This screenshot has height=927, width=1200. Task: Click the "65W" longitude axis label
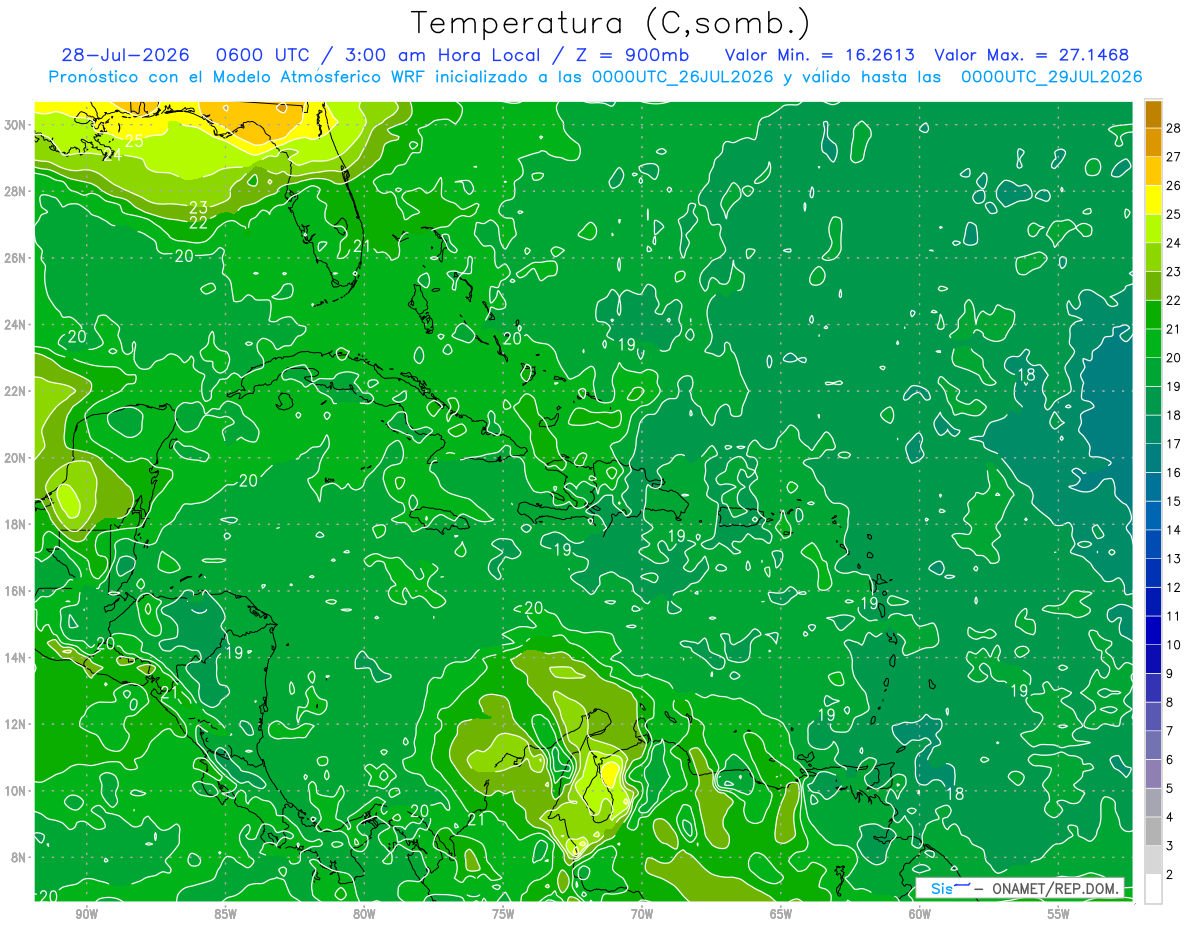(x=781, y=914)
